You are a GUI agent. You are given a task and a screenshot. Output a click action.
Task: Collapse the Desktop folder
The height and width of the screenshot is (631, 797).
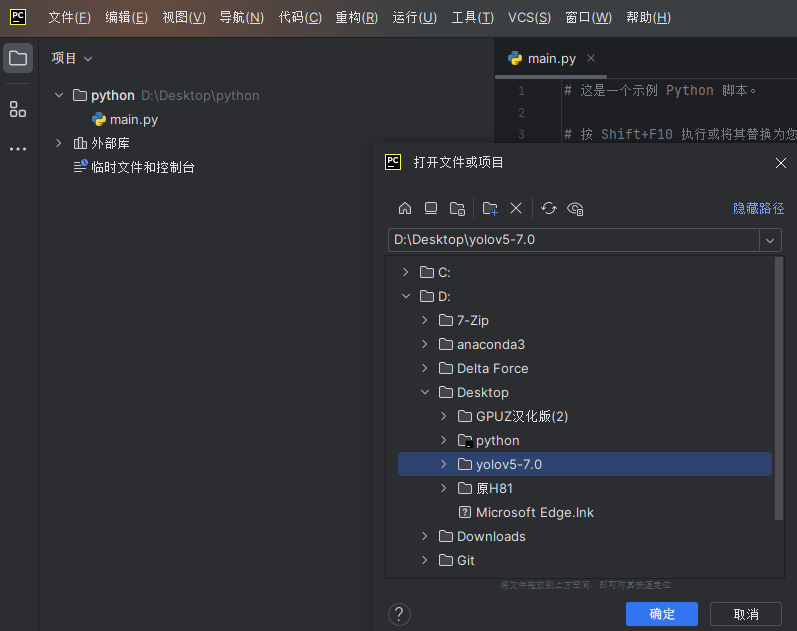point(424,392)
